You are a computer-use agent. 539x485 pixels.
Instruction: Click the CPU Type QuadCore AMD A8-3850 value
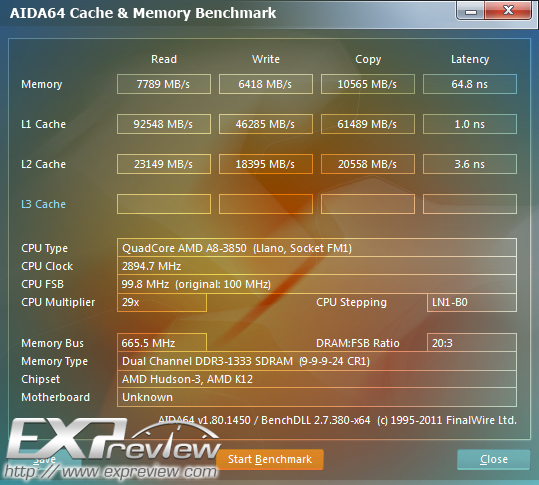pyautogui.click(x=317, y=247)
